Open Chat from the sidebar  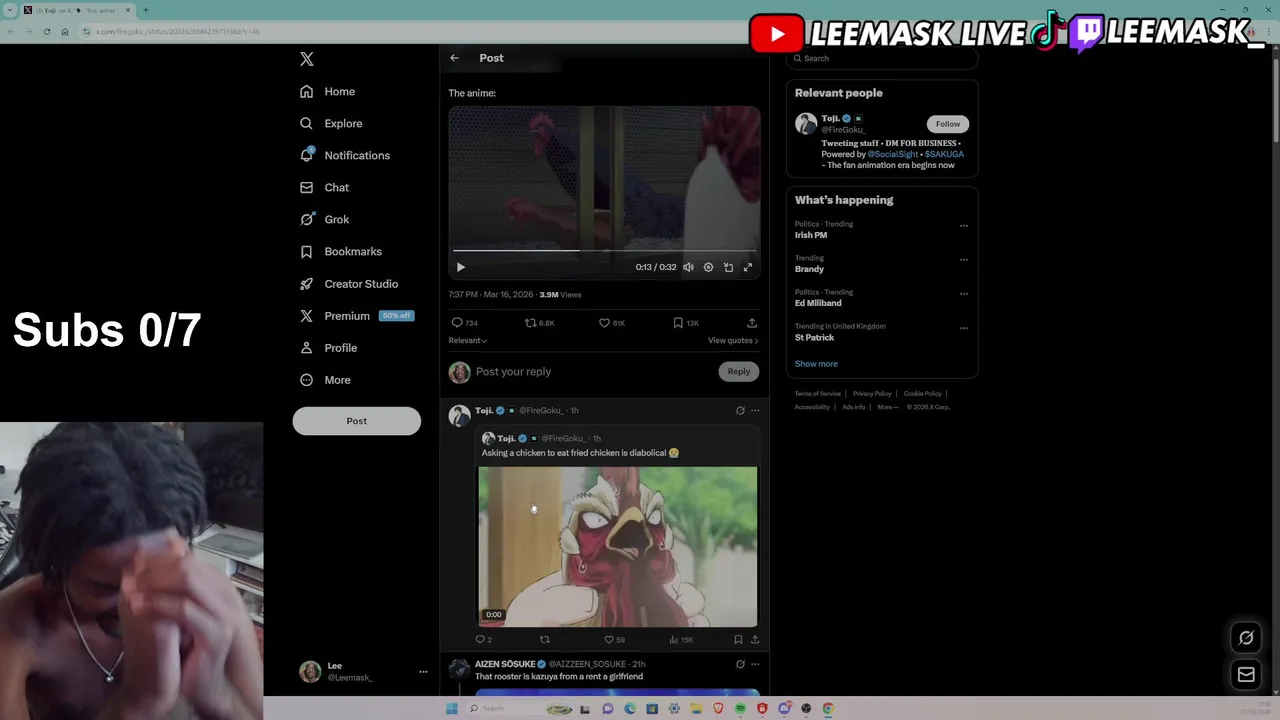tap(324, 187)
